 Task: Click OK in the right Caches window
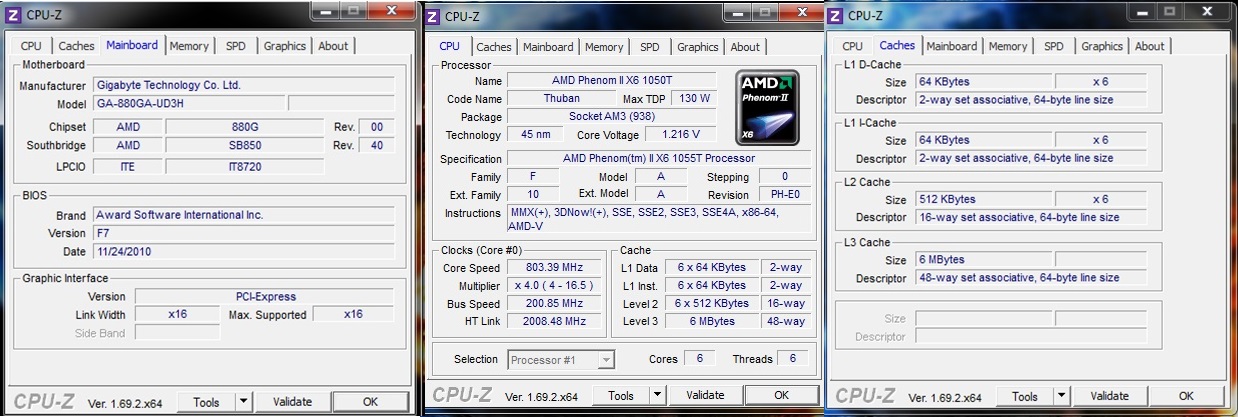point(1186,396)
